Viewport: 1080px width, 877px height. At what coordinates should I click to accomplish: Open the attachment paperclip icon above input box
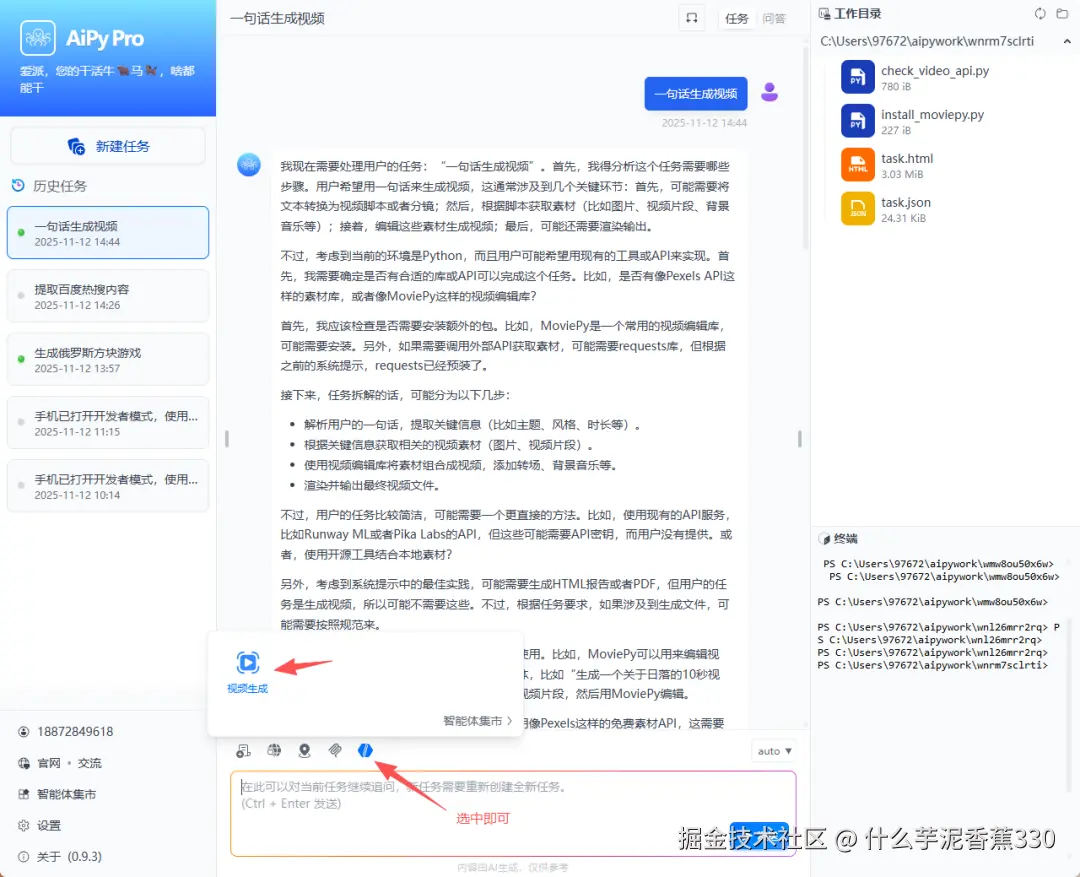[335, 750]
